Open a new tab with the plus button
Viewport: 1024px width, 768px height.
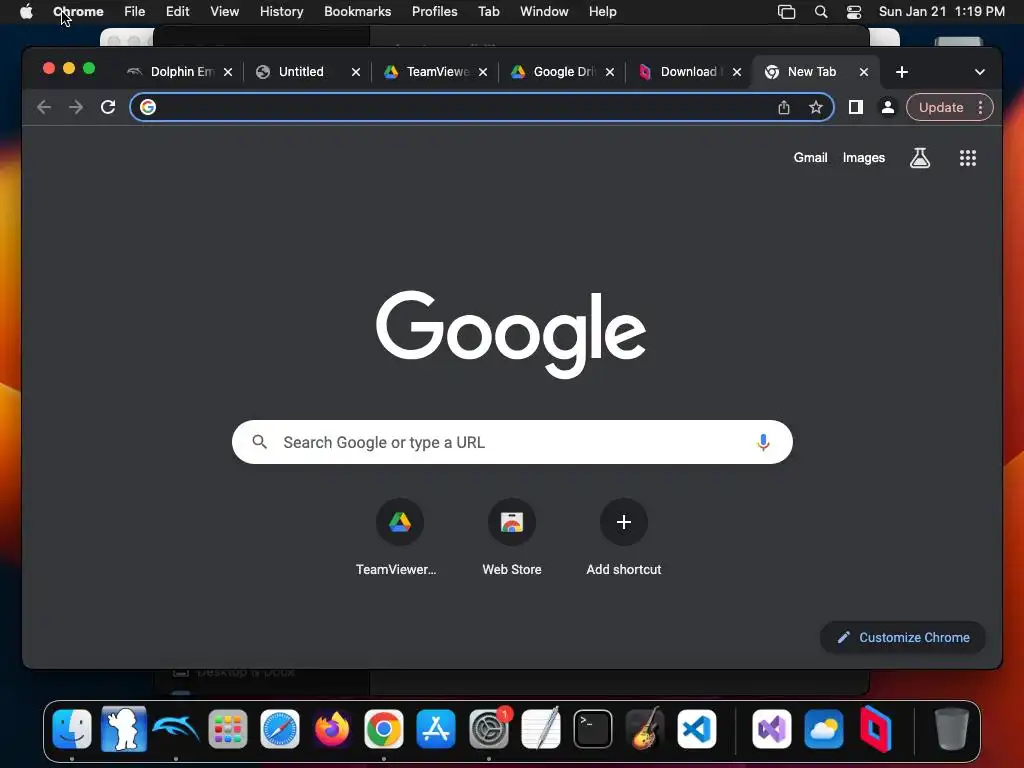tap(902, 72)
